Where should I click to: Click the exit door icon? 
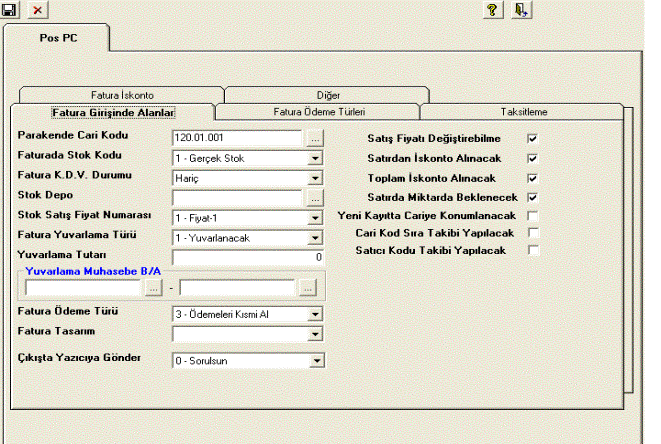pos(521,10)
